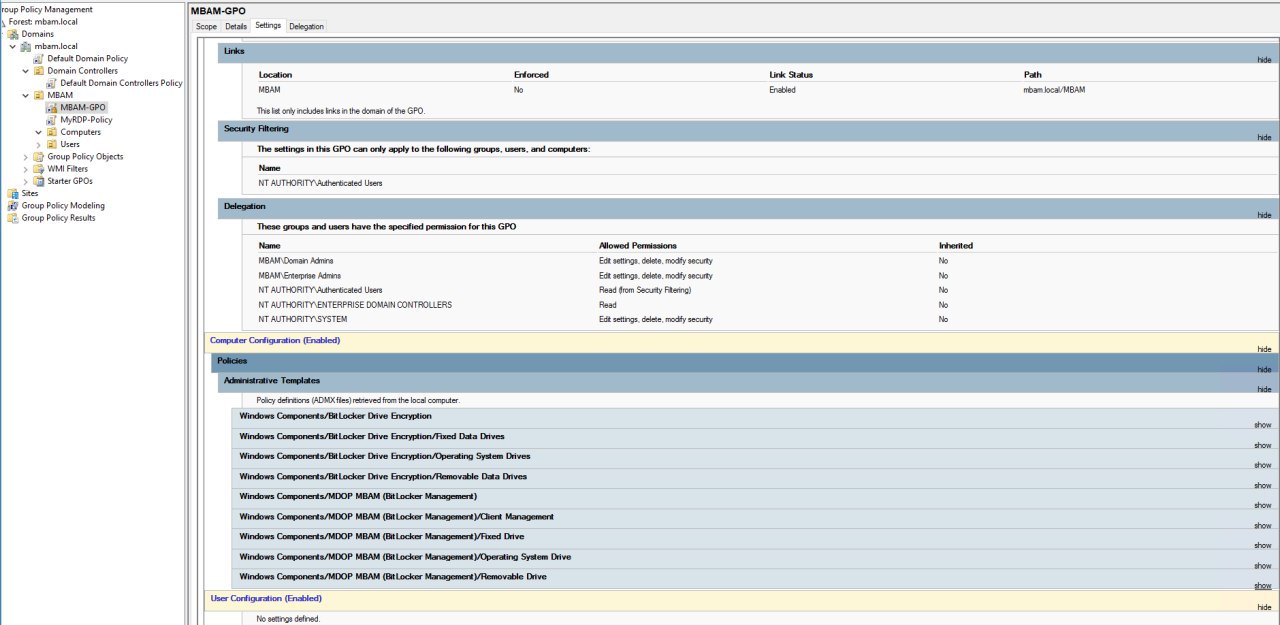Click NT AUTHORITY\ENTERPRISE DOMAIN CONTROLLERS entry
The width and height of the screenshot is (1280, 625).
(x=355, y=305)
